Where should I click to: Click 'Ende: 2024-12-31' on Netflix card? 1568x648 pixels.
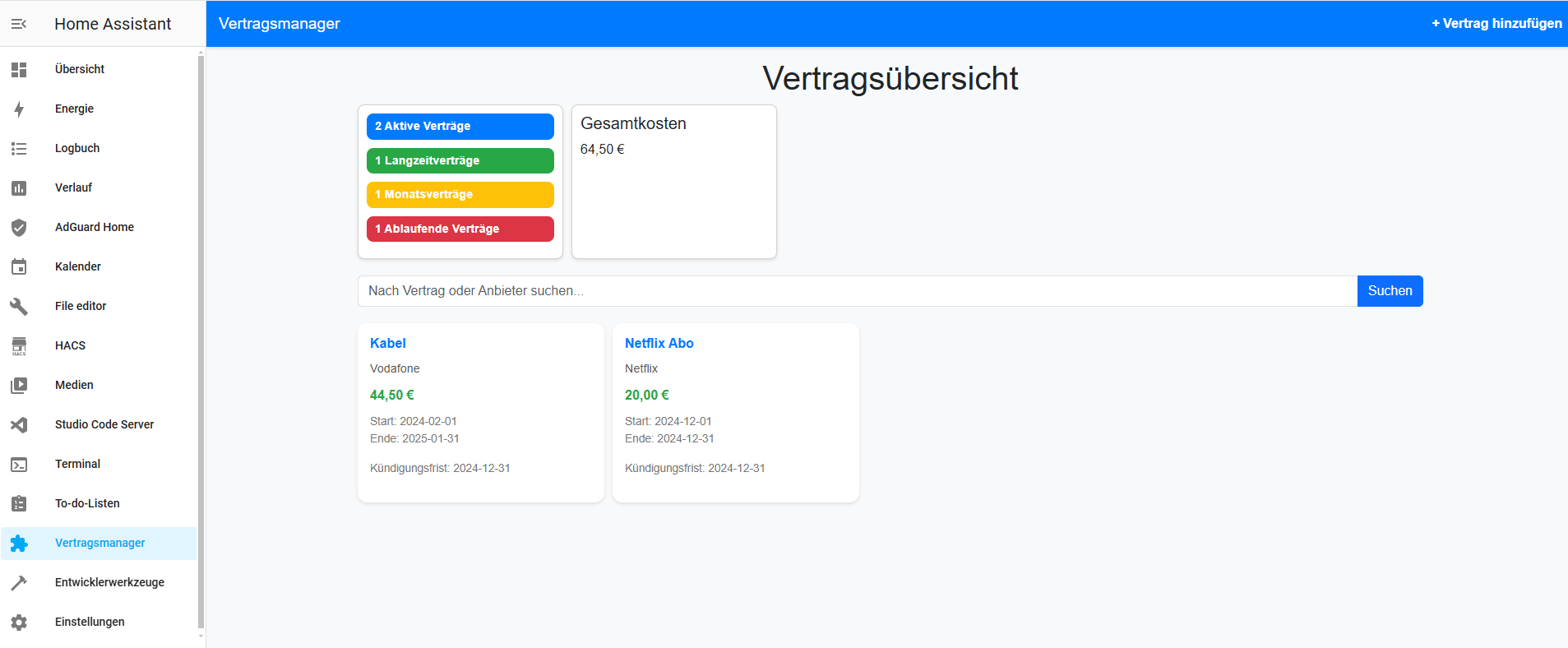point(669,438)
